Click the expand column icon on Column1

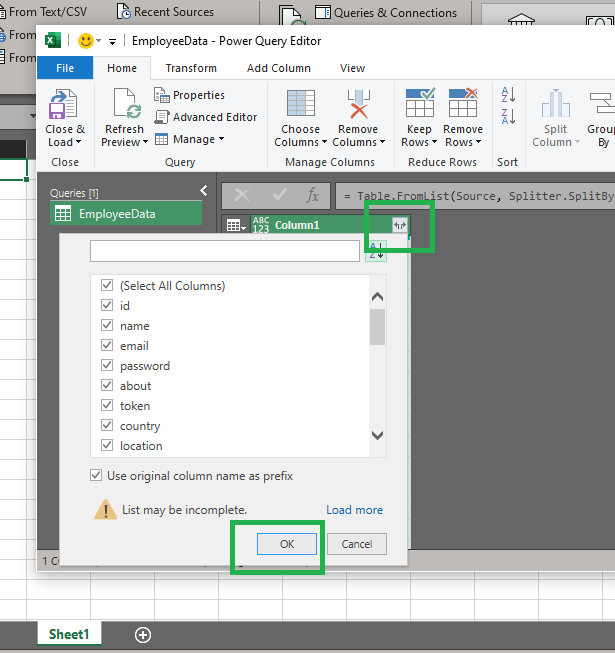coord(400,225)
